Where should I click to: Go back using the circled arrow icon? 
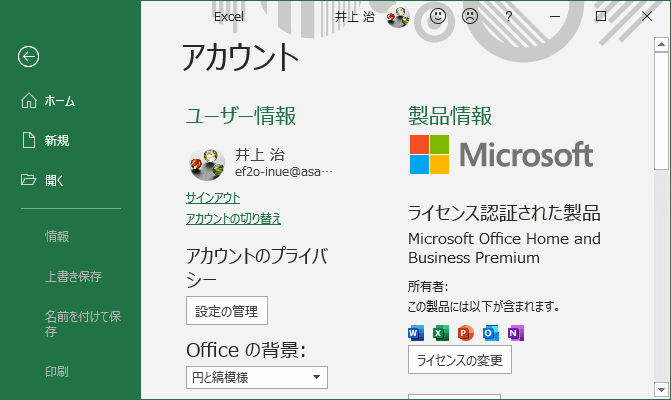coord(29,56)
